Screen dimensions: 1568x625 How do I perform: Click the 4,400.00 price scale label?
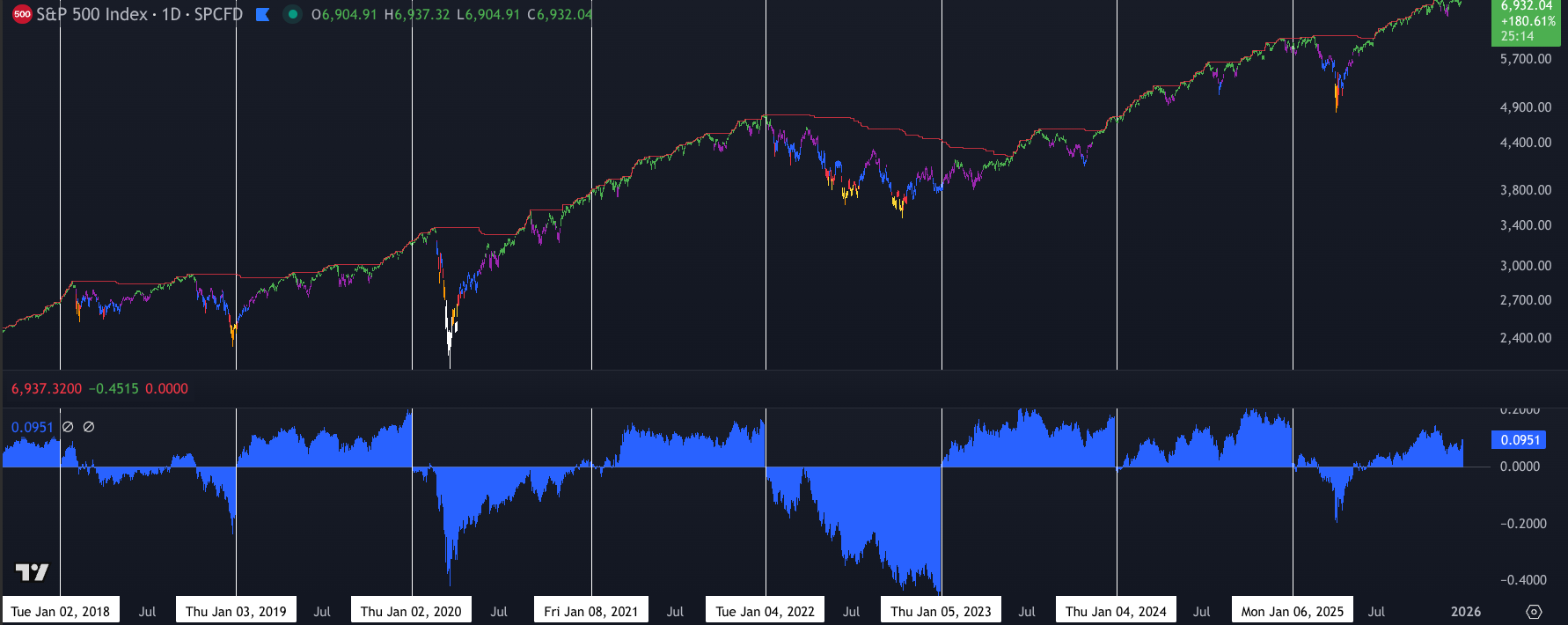[x=1526, y=143]
